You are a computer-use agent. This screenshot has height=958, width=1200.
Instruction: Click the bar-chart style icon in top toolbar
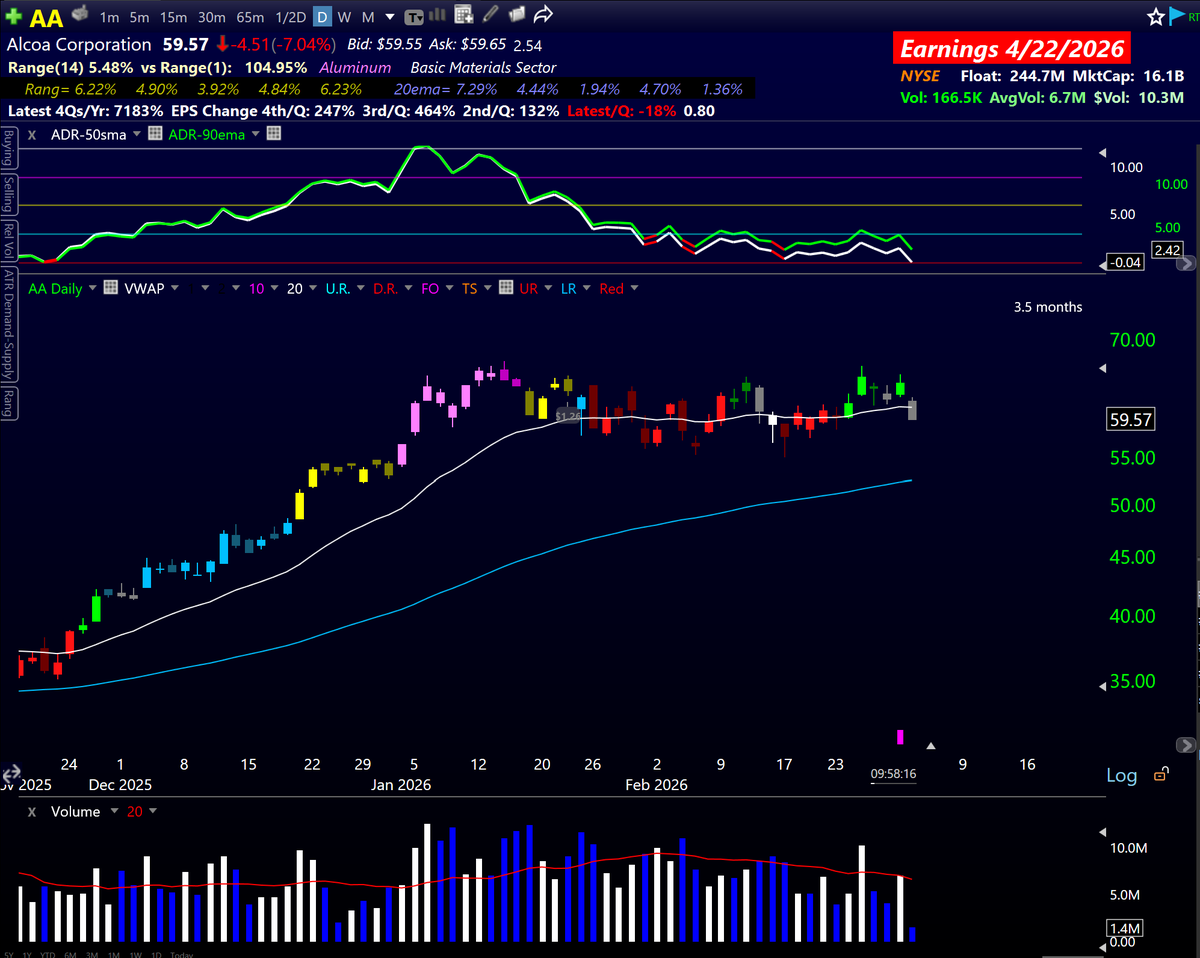pos(439,16)
